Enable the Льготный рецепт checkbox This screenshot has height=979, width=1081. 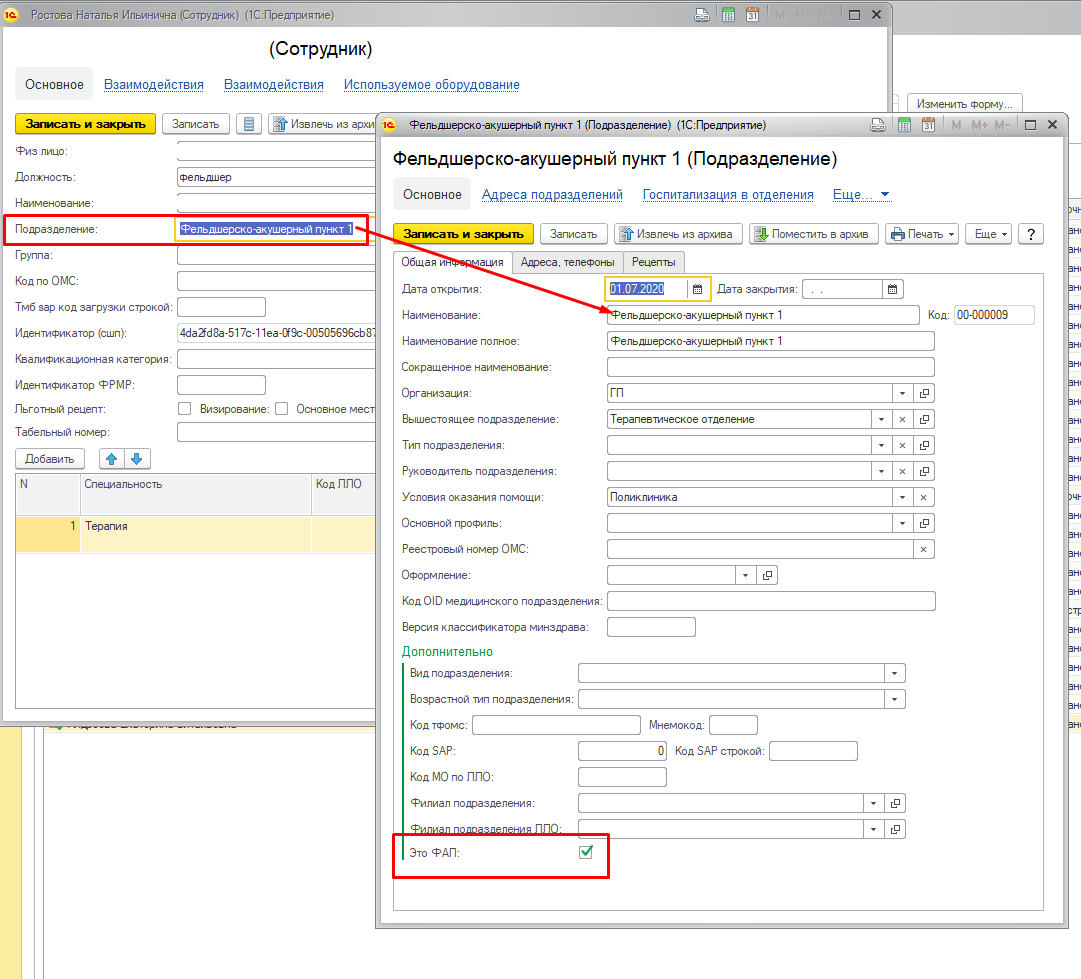pos(184,409)
